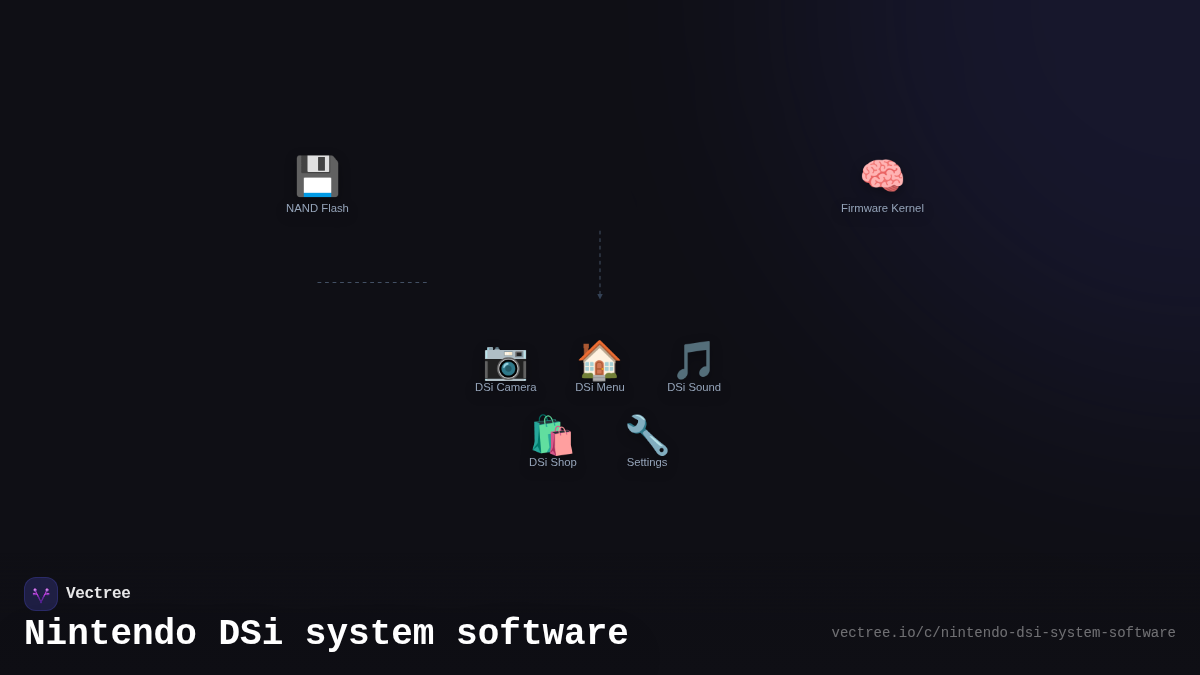Click the DSi Shop shopping bags icon
The width and height of the screenshot is (1200, 675).
[x=552, y=434]
